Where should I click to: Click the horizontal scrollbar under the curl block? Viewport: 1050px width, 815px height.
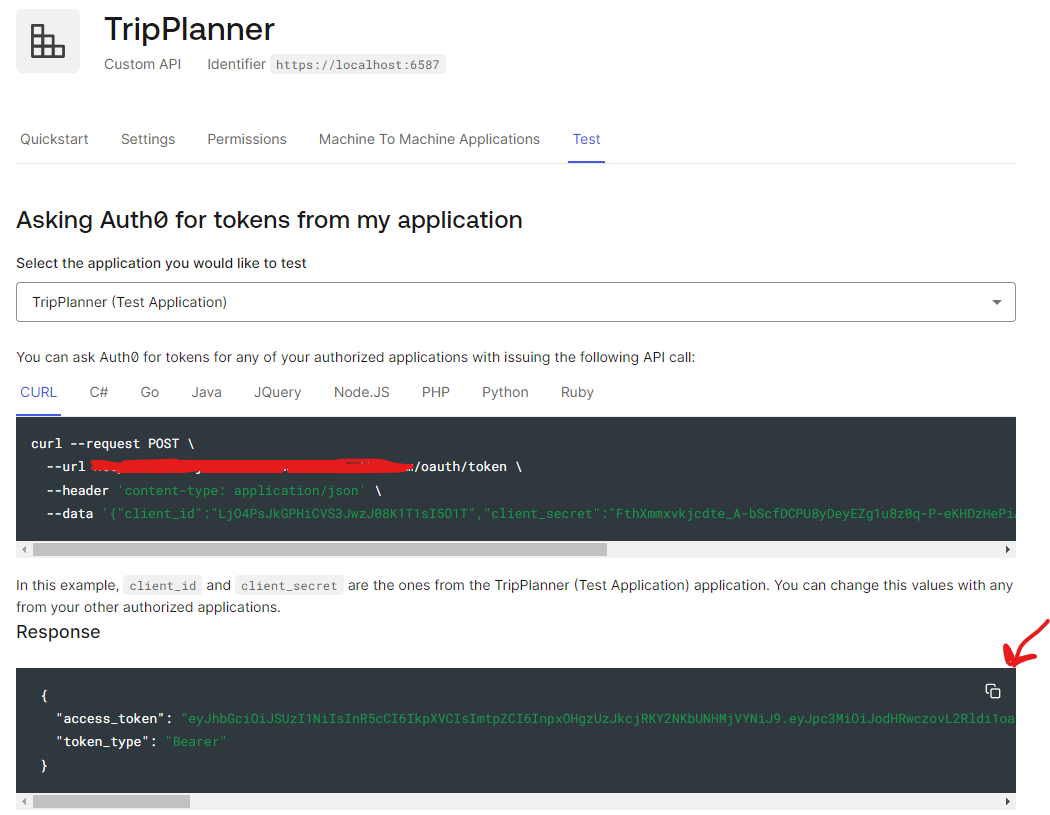(320, 549)
